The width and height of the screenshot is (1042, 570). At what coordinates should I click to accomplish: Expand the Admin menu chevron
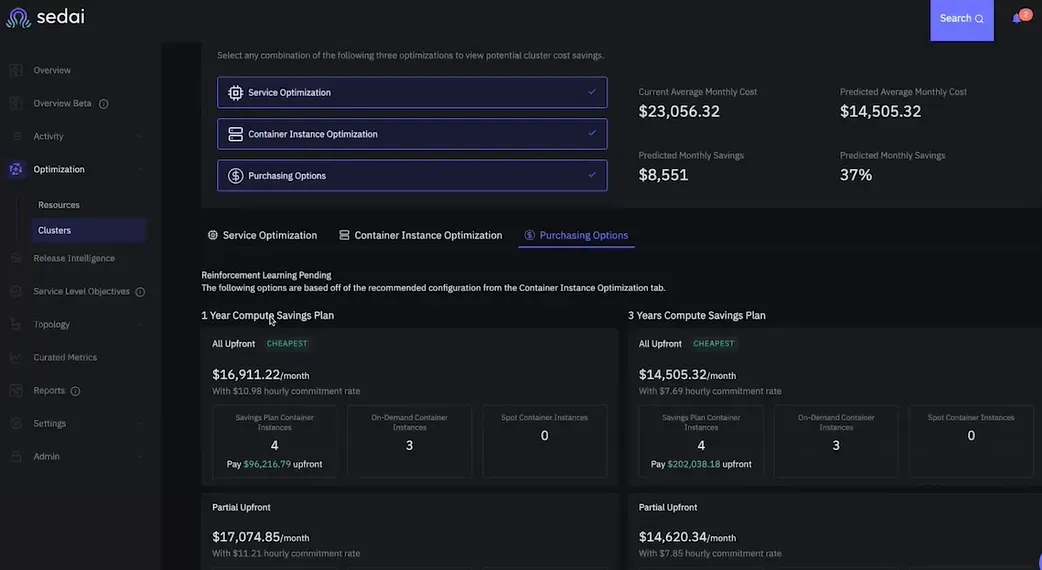140,456
